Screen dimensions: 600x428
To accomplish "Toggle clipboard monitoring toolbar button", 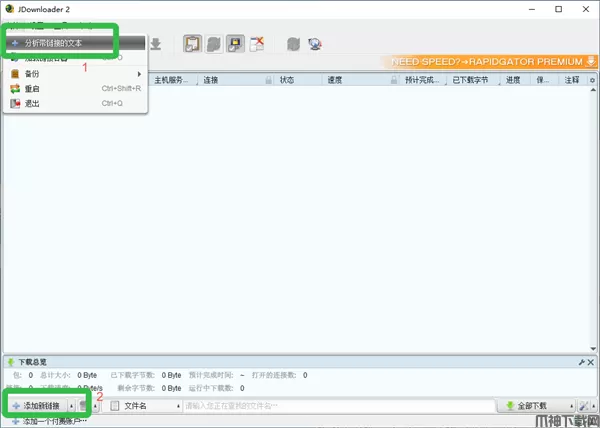I will [x=192, y=44].
